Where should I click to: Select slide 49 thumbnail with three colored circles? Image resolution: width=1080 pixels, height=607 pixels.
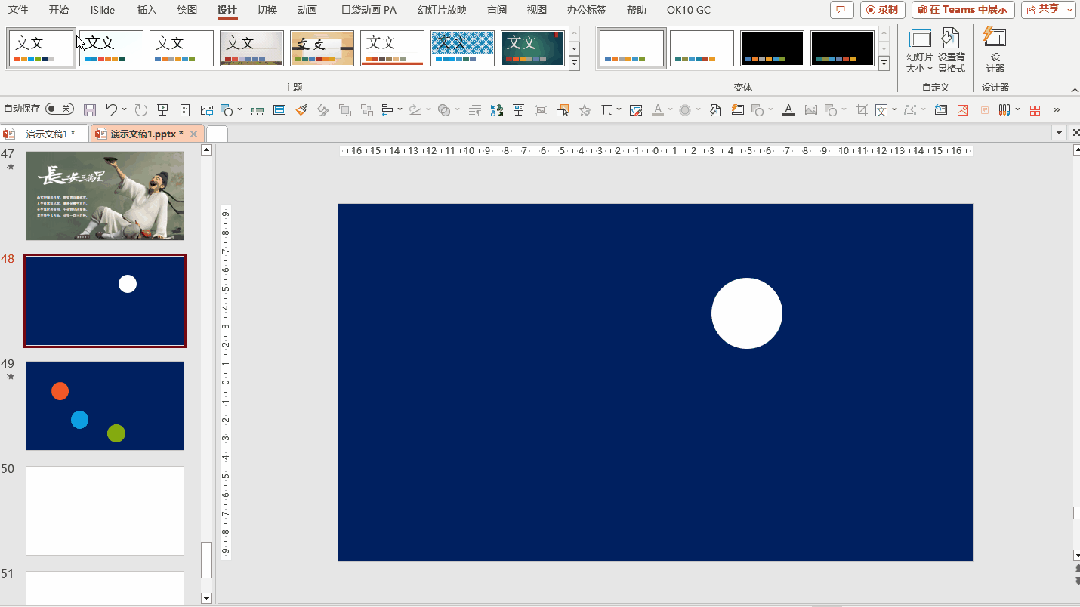(105, 406)
